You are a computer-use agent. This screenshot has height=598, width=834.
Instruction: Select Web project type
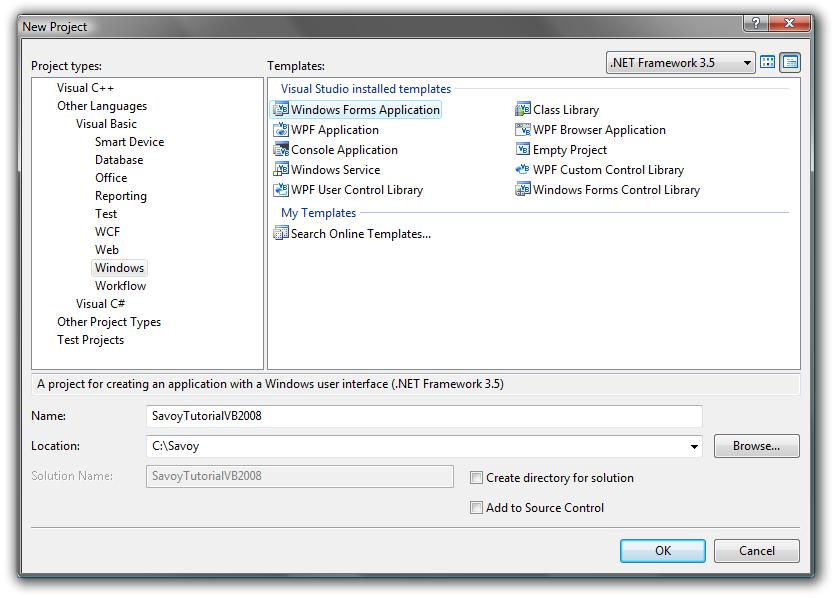107,250
